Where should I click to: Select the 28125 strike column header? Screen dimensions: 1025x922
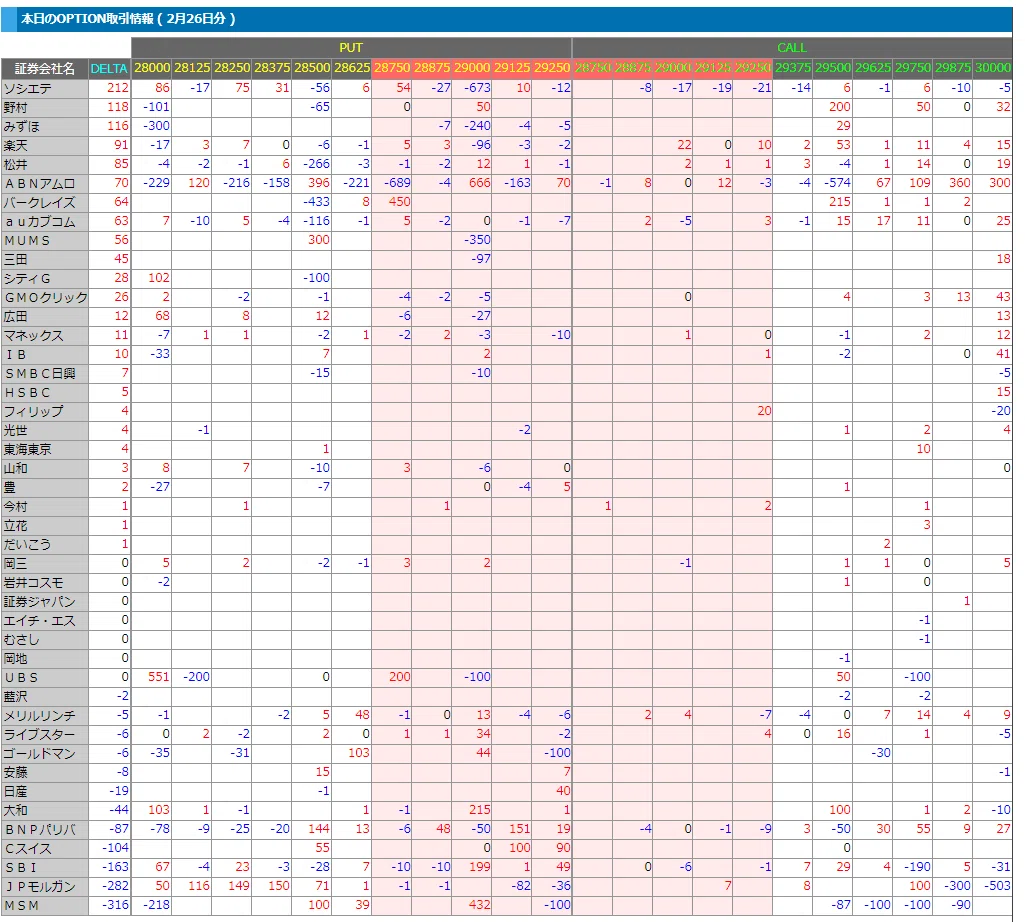[x=192, y=68]
